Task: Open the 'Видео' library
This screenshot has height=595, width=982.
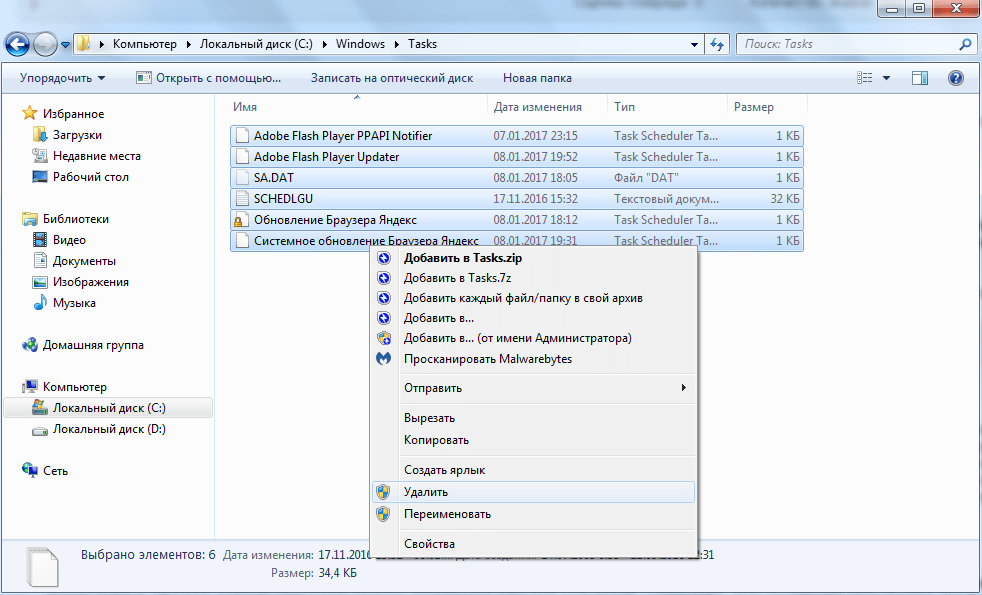Action: [x=59, y=240]
